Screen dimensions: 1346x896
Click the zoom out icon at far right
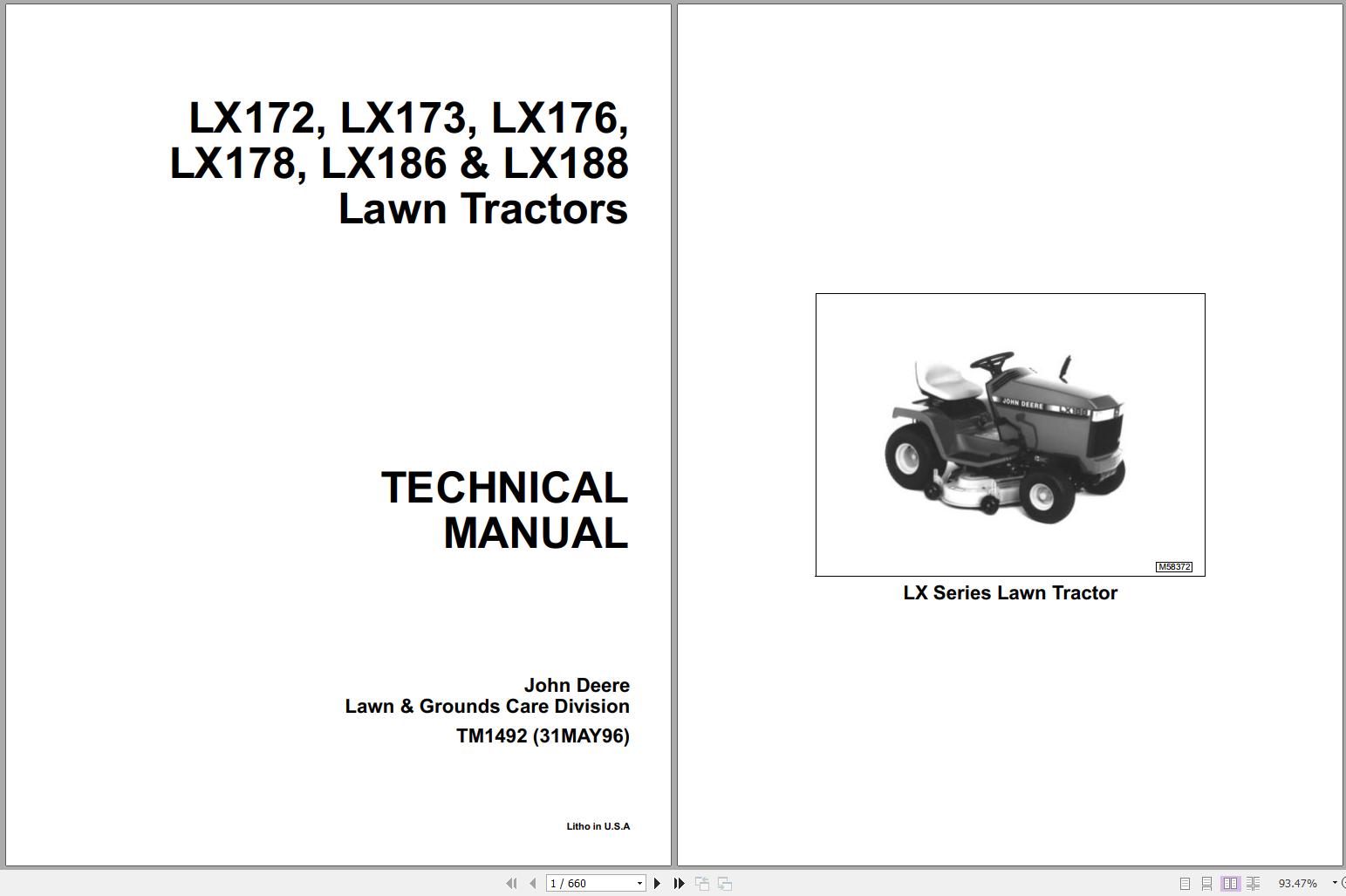pyautogui.click(x=1344, y=883)
